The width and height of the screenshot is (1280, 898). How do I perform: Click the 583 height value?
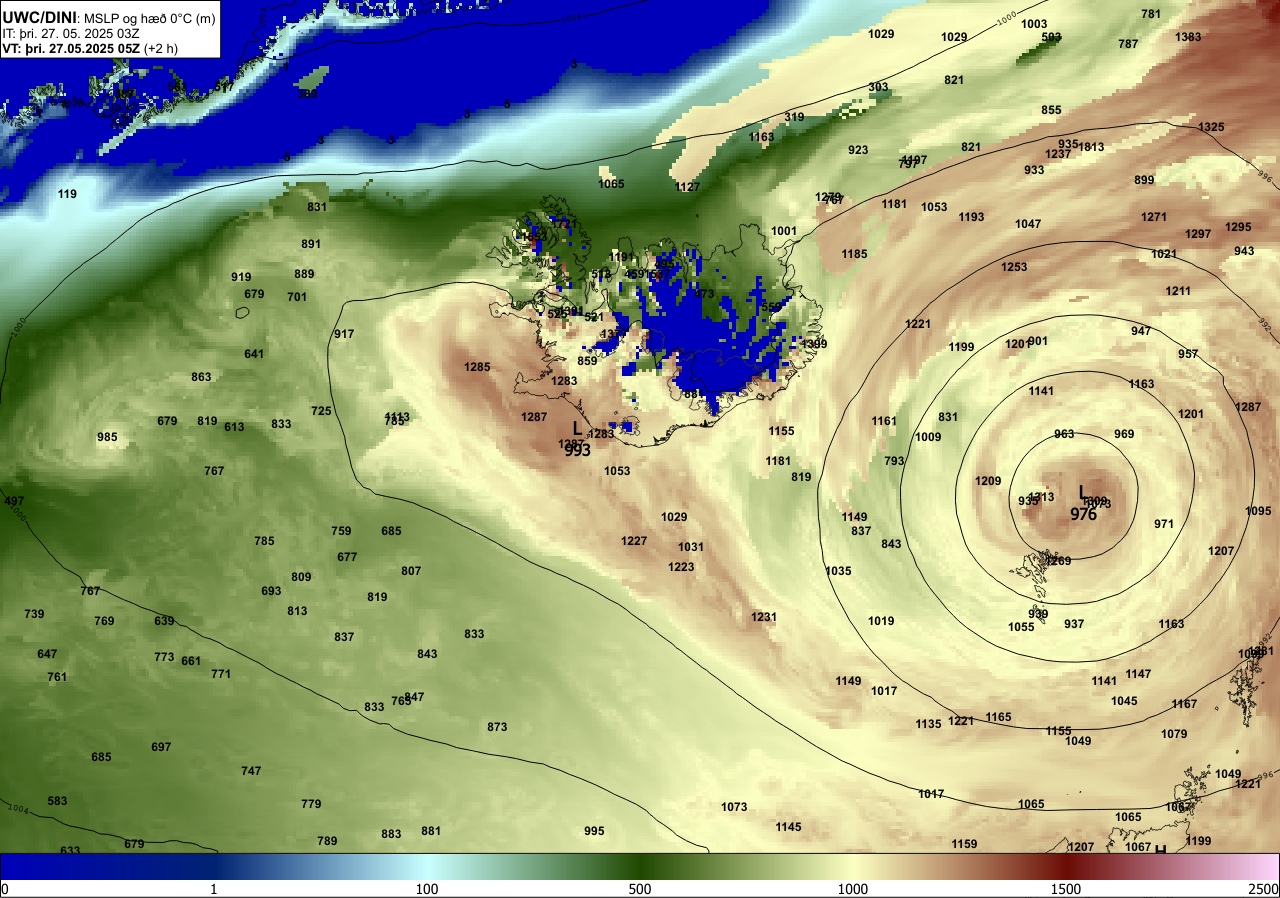pyautogui.click(x=57, y=801)
